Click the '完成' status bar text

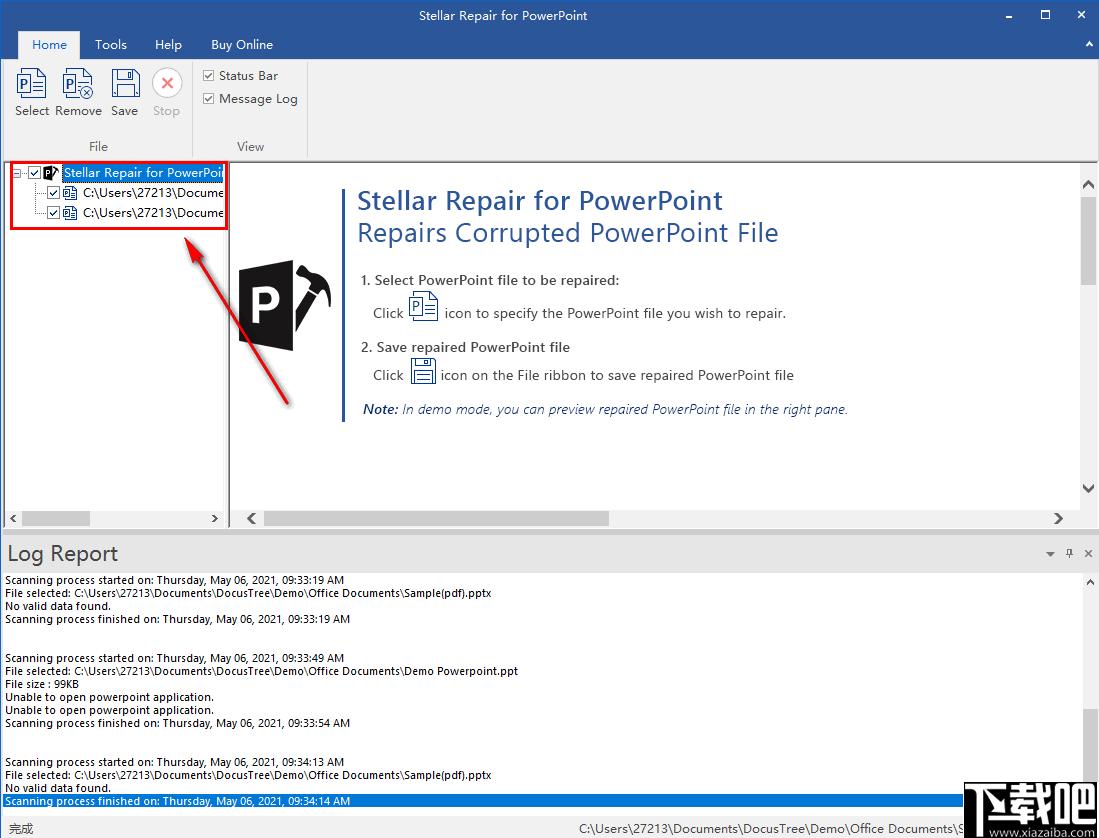pos(21,829)
